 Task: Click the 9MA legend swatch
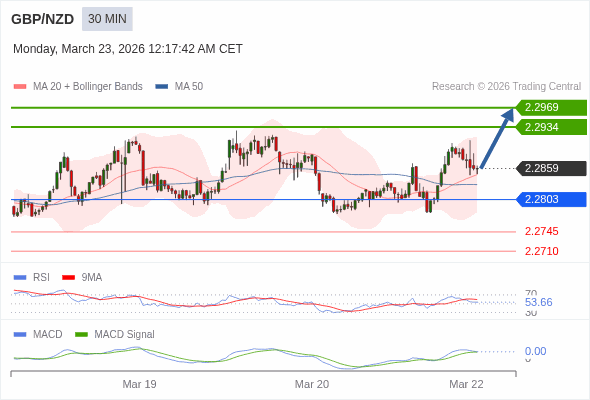68,278
